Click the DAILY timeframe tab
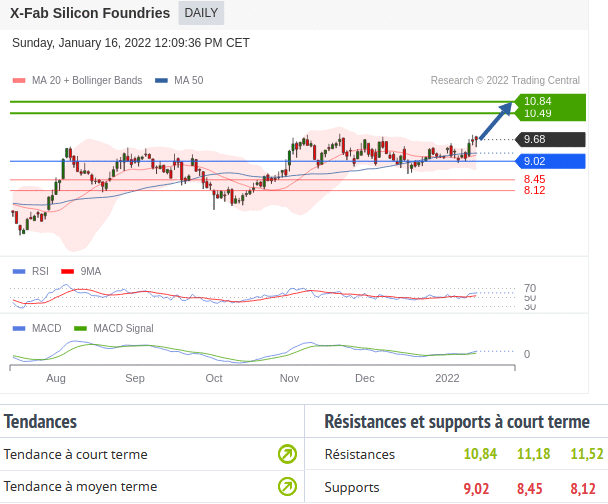Viewport: 608px width, 504px height. click(x=201, y=13)
